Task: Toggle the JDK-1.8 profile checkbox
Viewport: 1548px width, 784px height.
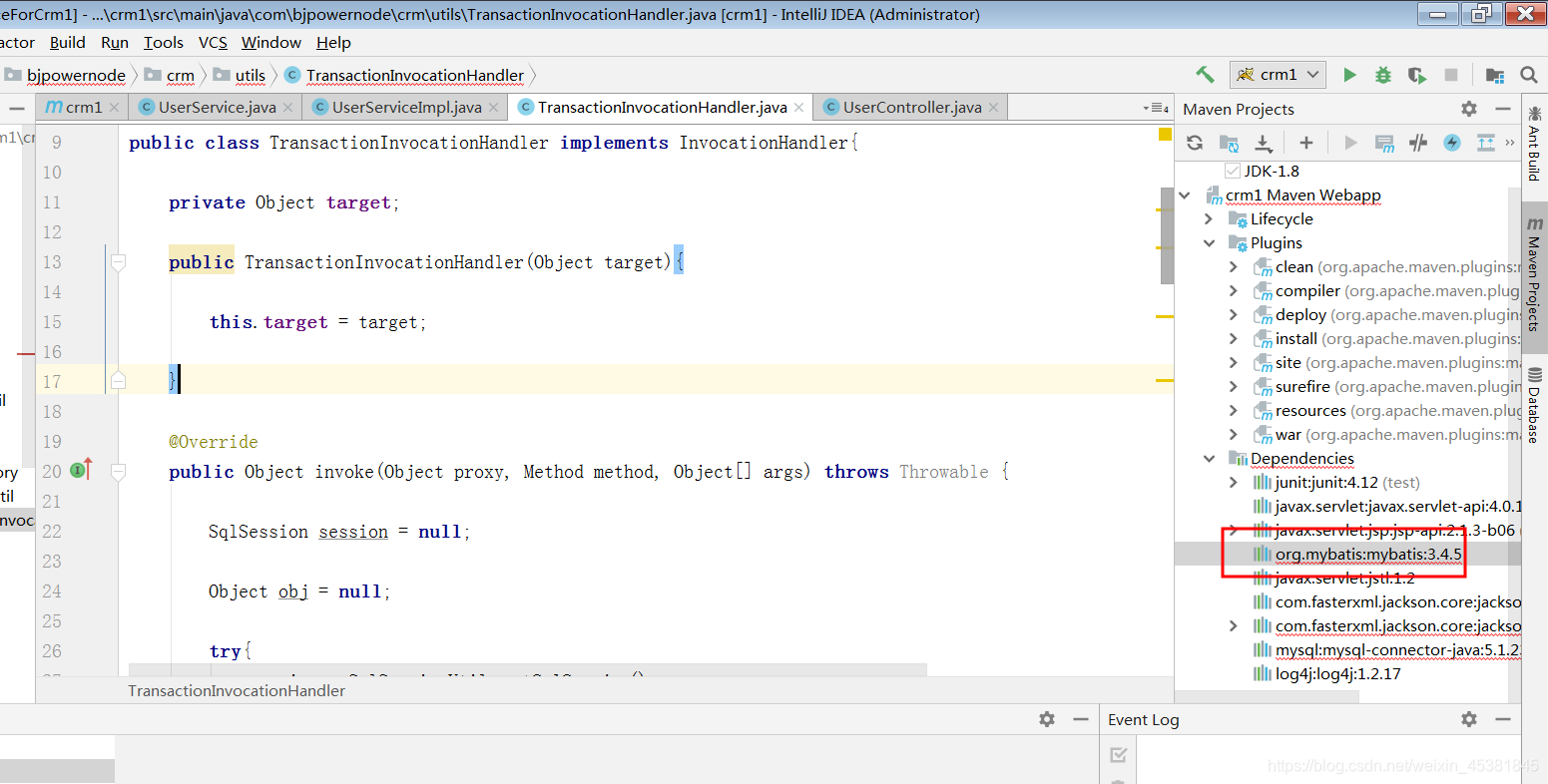Action: click(1233, 171)
